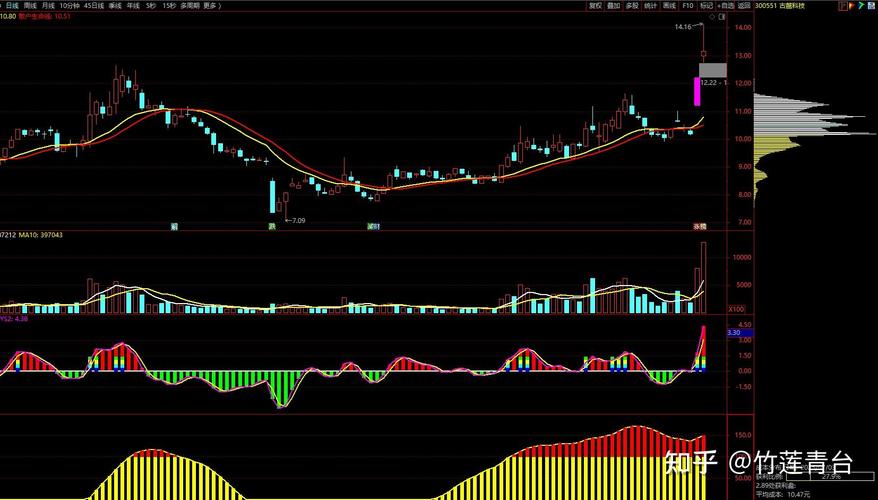878x500 pixels.
Task: Click the blue save icon at top-right
Action: coord(871,5)
